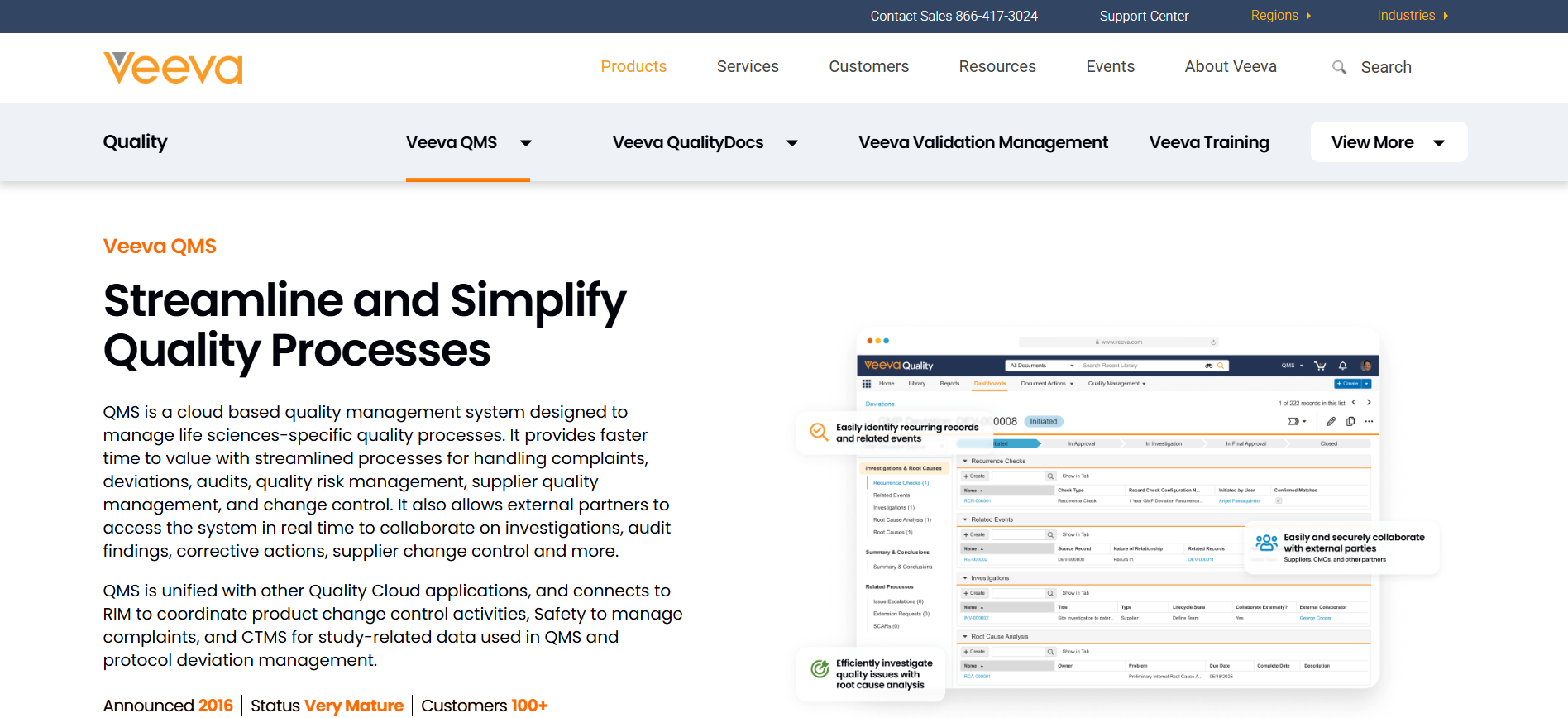Go to Veeva Training

pyautogui.click(x=1209, y=142)
